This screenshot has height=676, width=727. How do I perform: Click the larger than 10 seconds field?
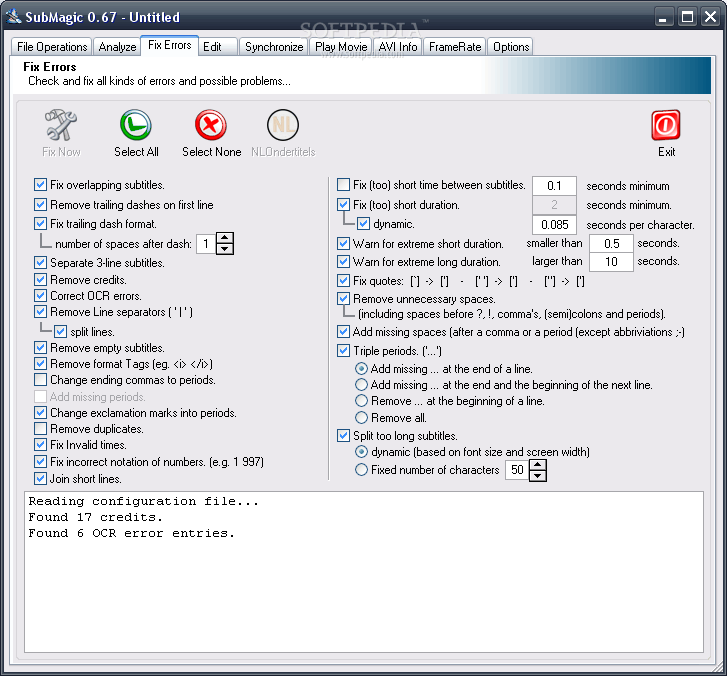(x=611, y=261)
